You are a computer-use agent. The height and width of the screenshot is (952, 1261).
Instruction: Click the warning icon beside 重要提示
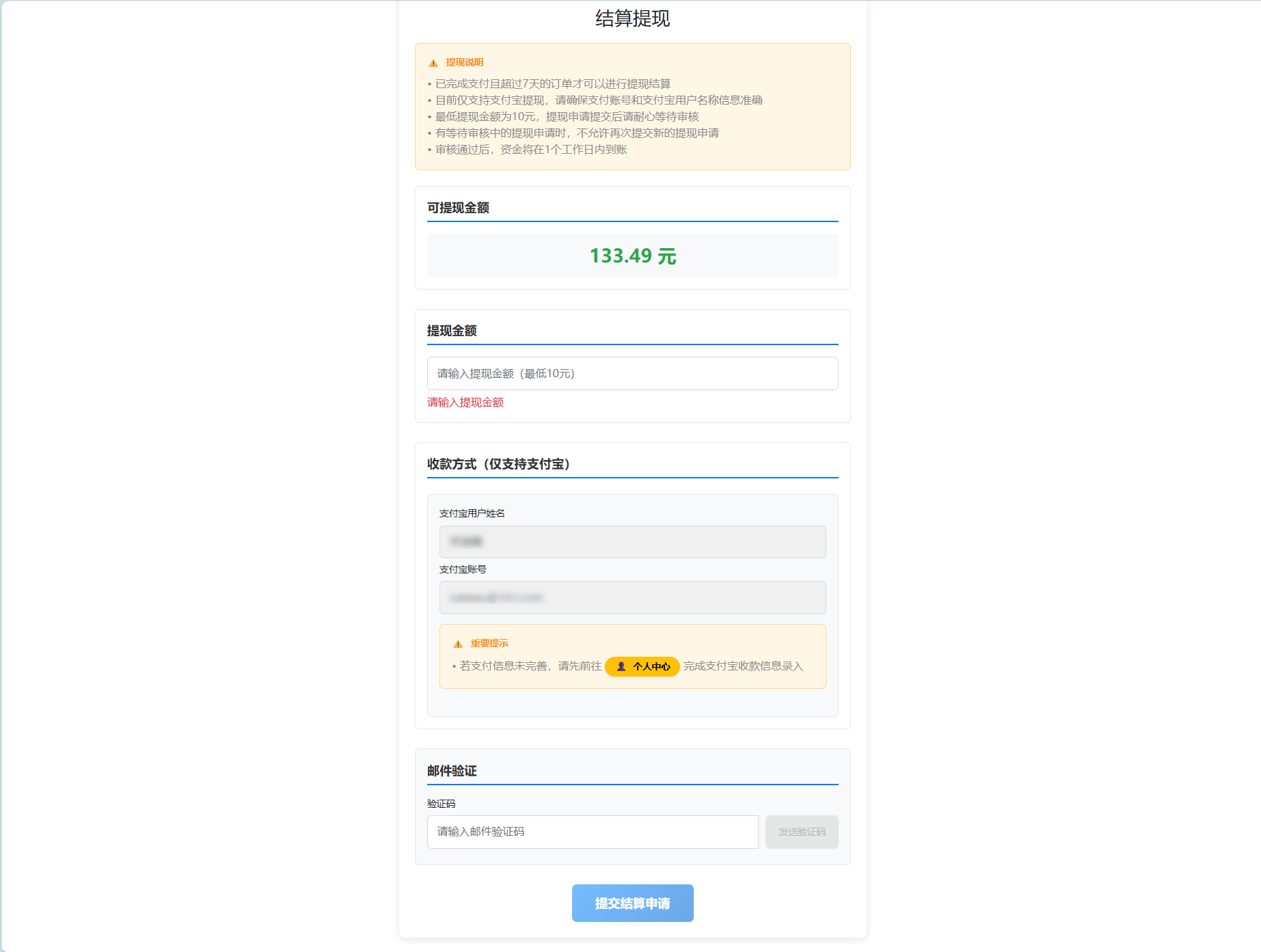(458, 644)
